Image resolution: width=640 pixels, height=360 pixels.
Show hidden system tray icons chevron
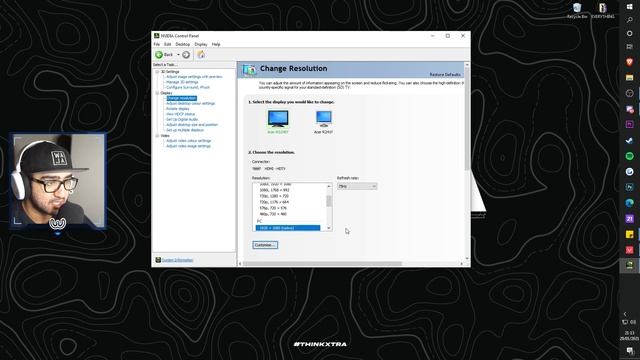pyautogui.click(x=625, y=314)
